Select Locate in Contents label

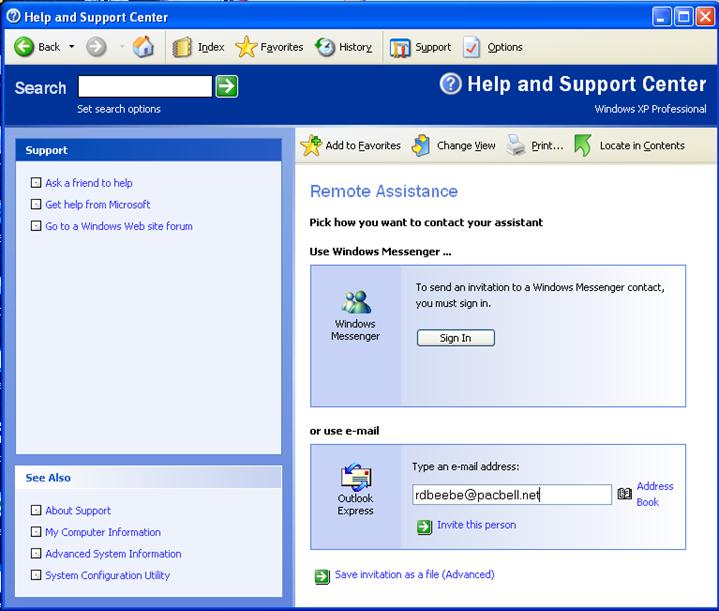(x=642, y=145)
